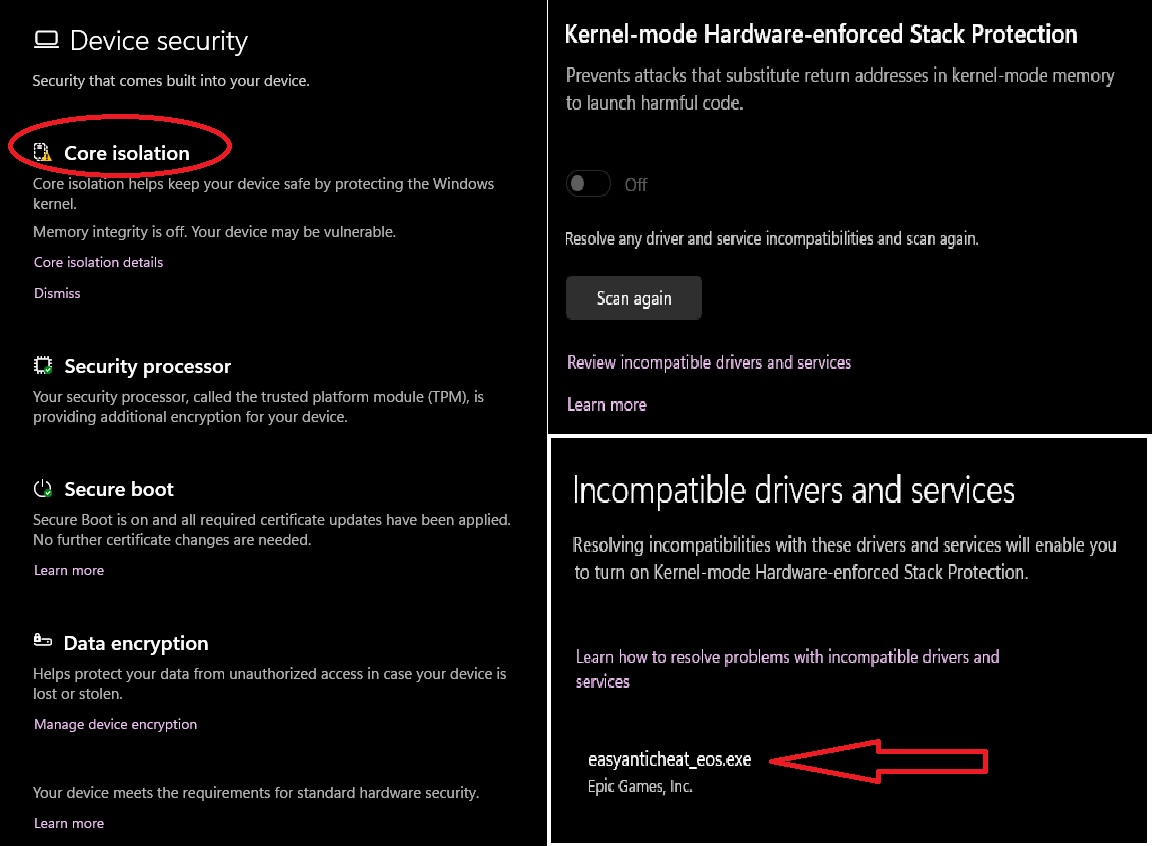Viewport: 1152px width, 846px height.
Task: Open Review incompatible drivers and services
Action: click(709, 363)
